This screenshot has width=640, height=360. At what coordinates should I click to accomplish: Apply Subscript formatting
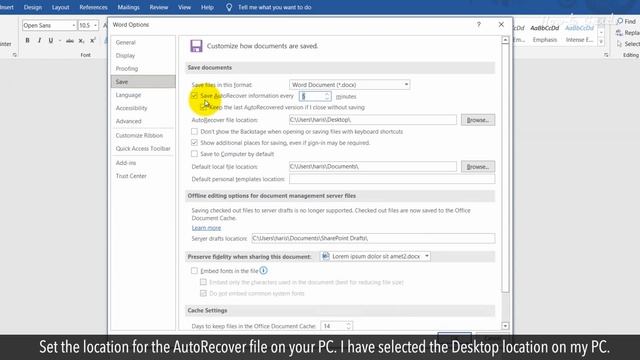point(81,40)
